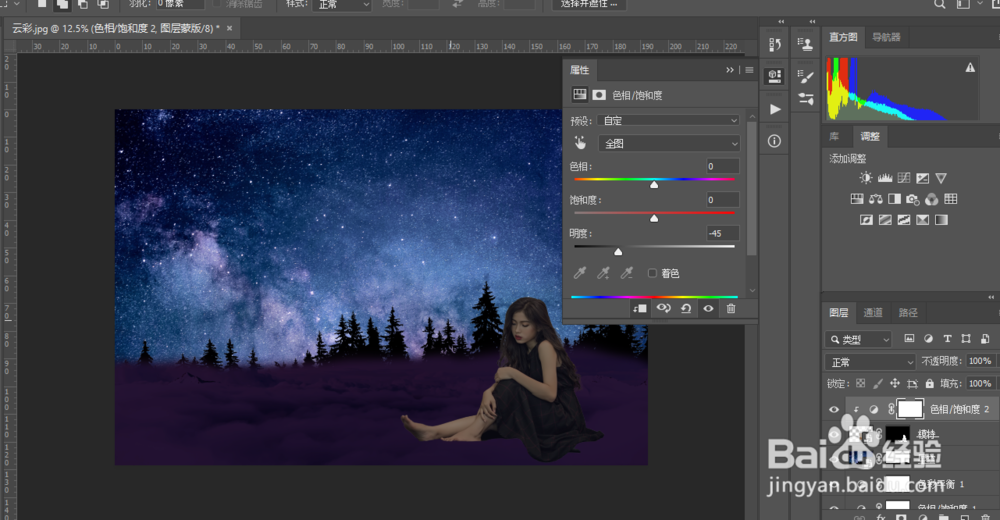Click the 3D Properties panel icon
The image size is (1000, 520).
click(x=775, y=77)
